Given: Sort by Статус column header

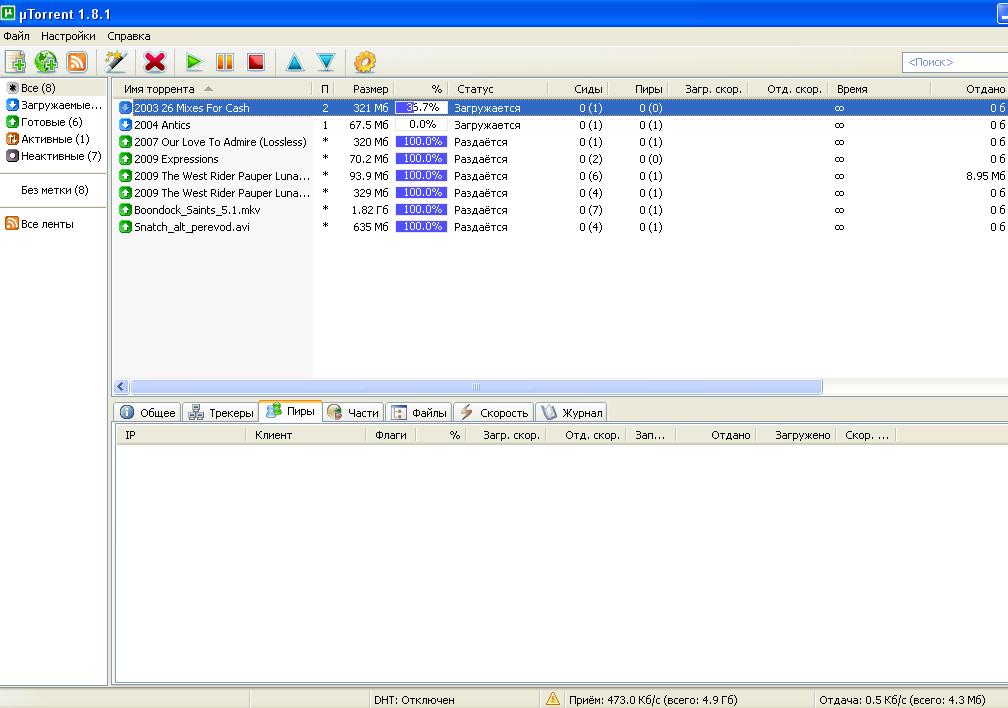Looking at the screenshot, I should 498,89.
